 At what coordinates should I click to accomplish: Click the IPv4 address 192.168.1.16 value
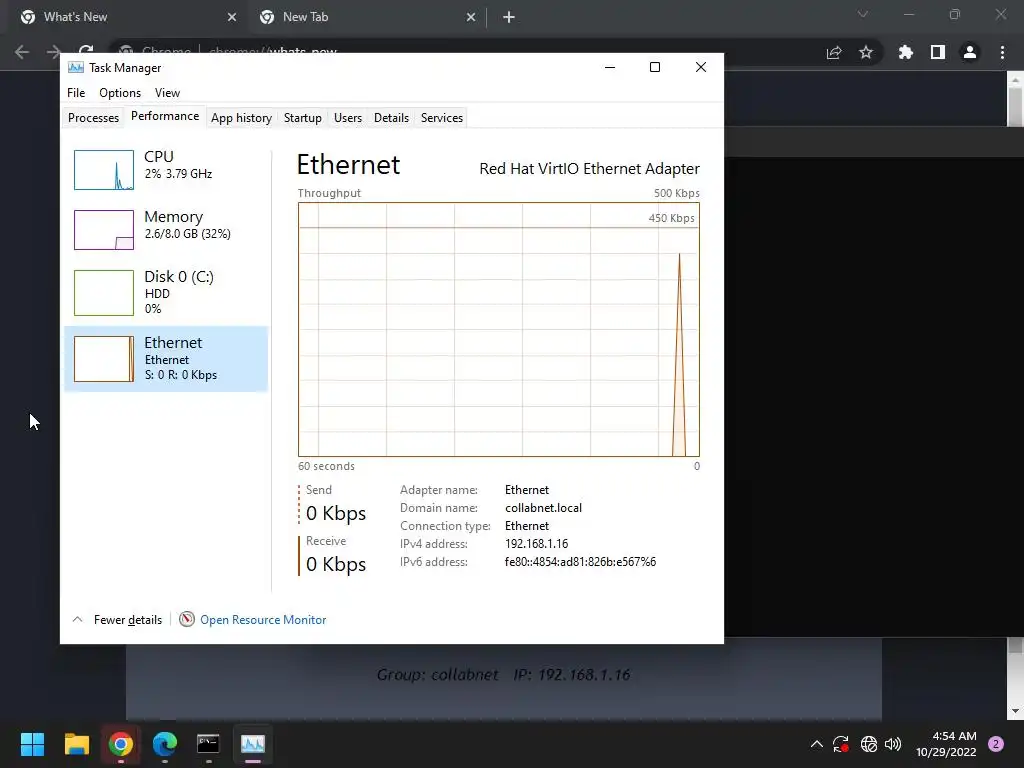(536, 544)
